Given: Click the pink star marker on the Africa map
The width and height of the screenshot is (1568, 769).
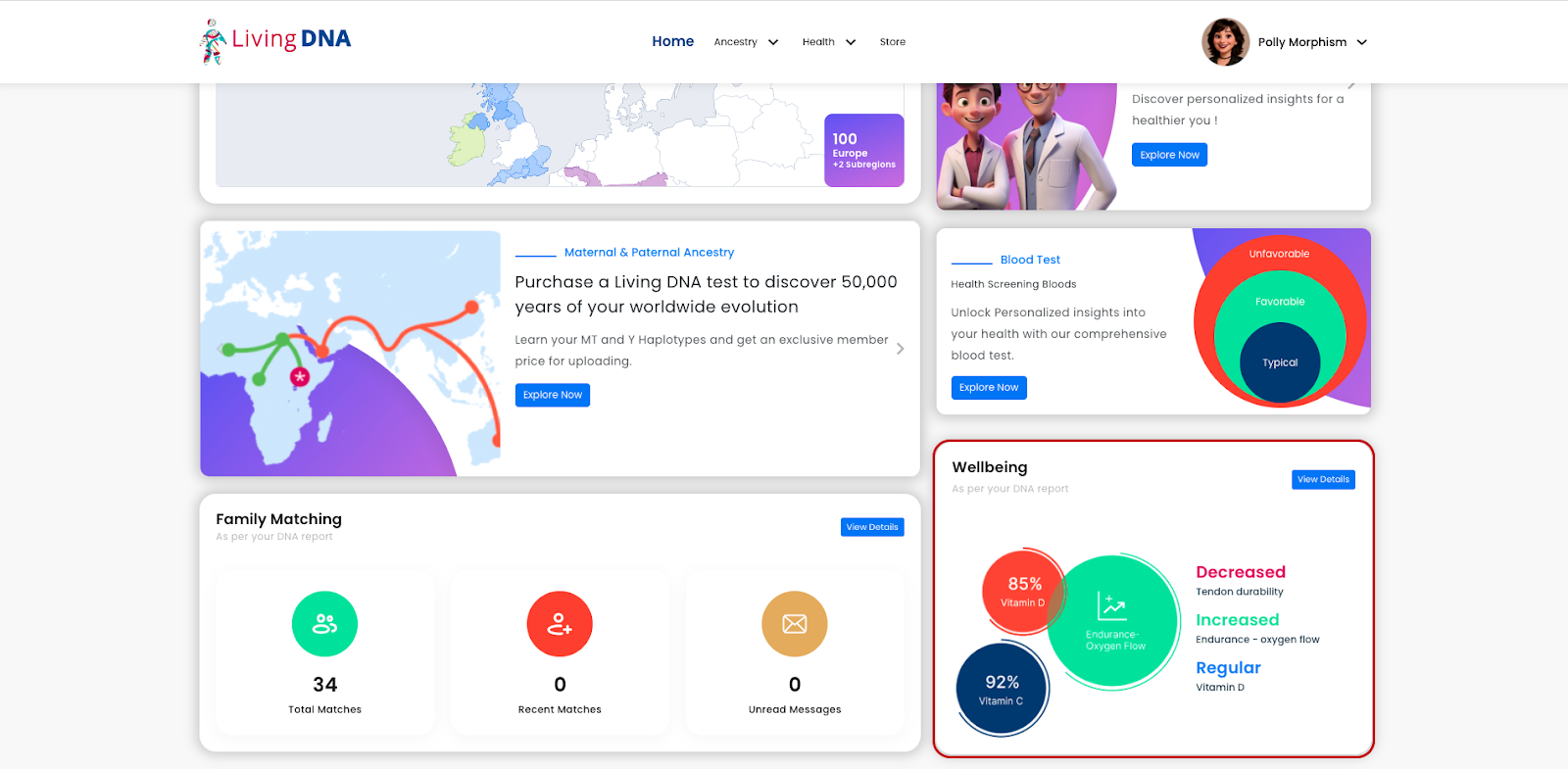Looking at the screenshot, I should click(300, 376).
